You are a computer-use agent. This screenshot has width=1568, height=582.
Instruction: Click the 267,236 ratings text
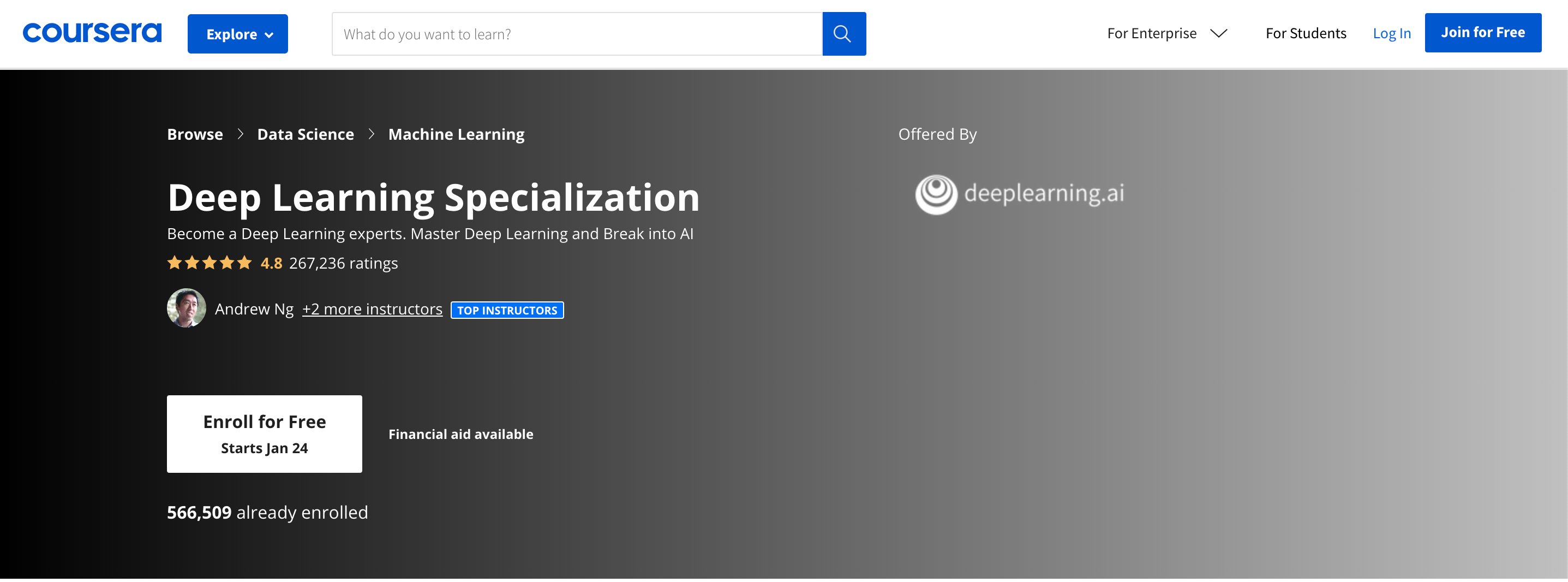click(x=343, y=263)
